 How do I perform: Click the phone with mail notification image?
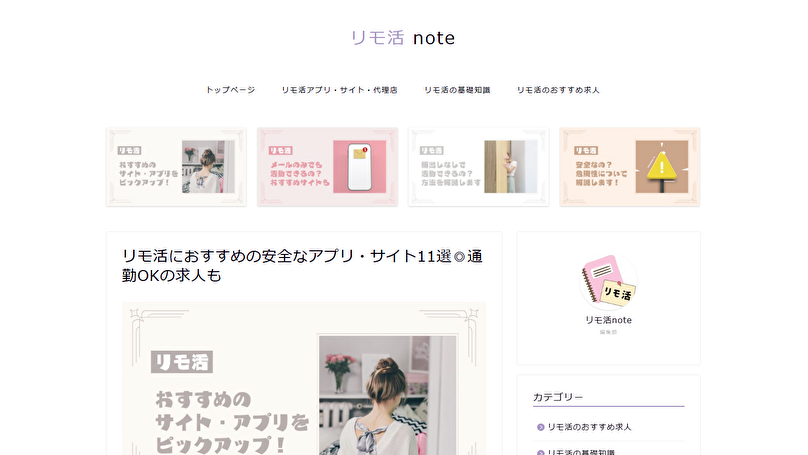click(x=360, y=167)
